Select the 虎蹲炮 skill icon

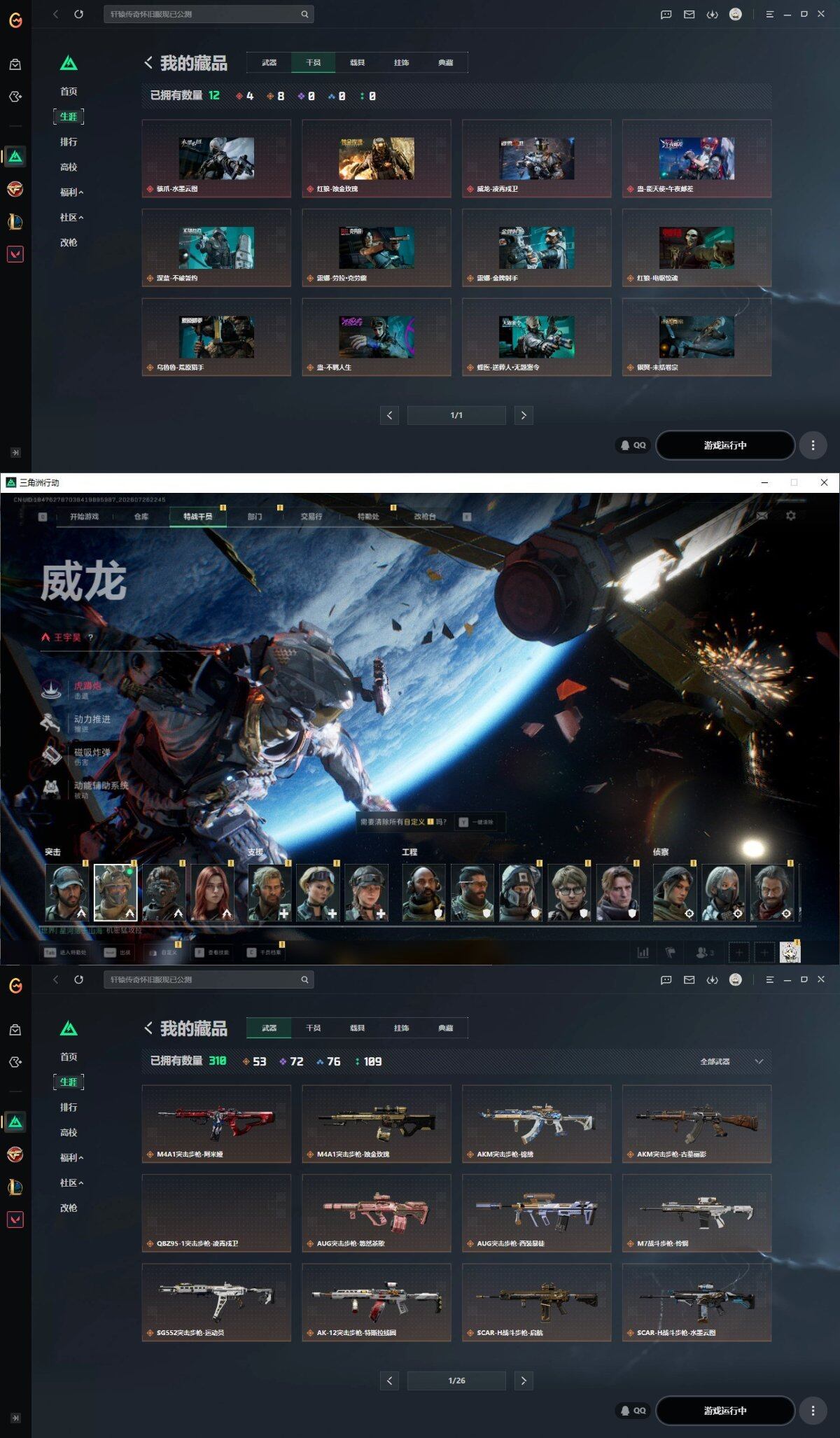point(51,690)
